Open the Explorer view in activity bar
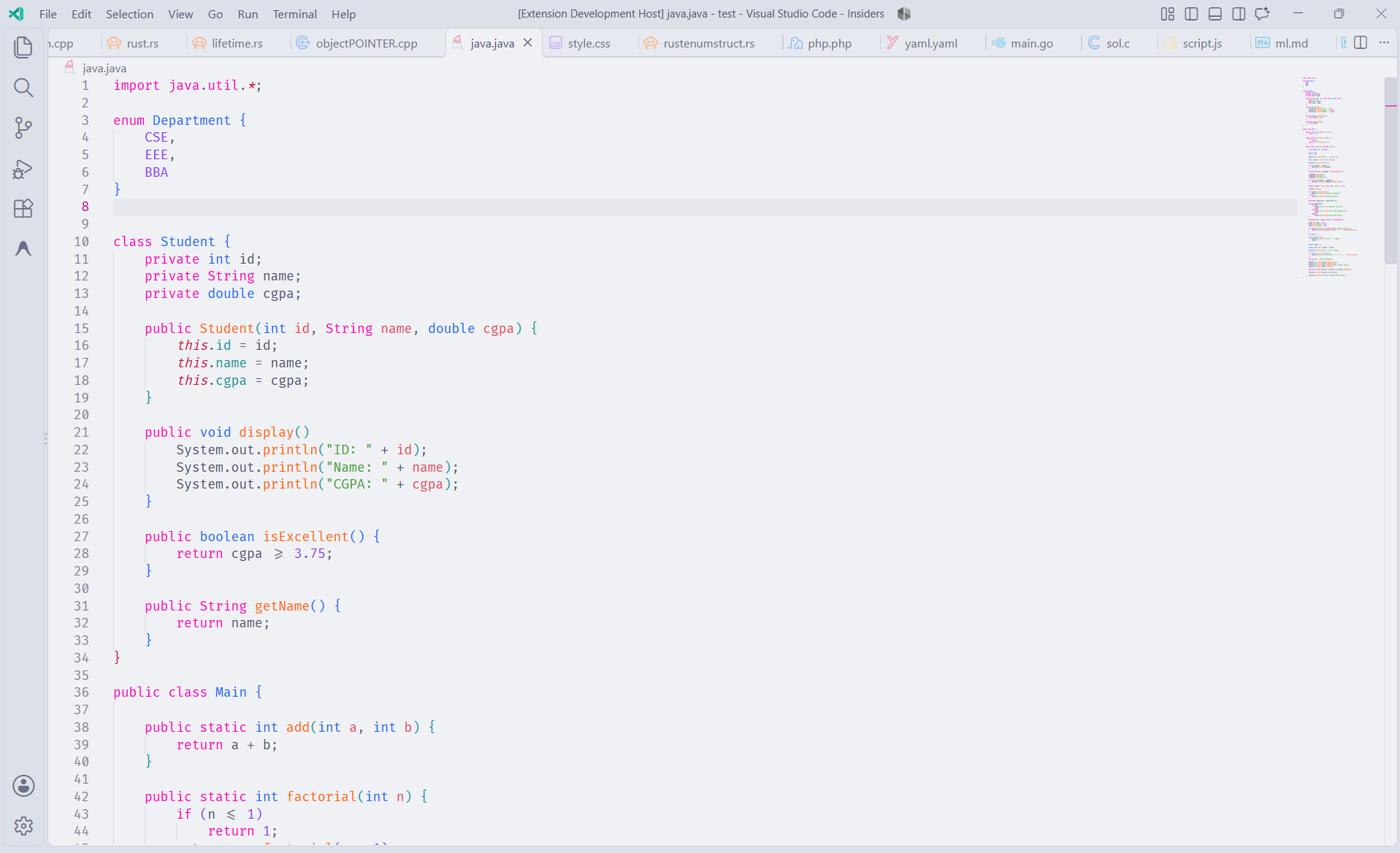 (x=23, y=47)
